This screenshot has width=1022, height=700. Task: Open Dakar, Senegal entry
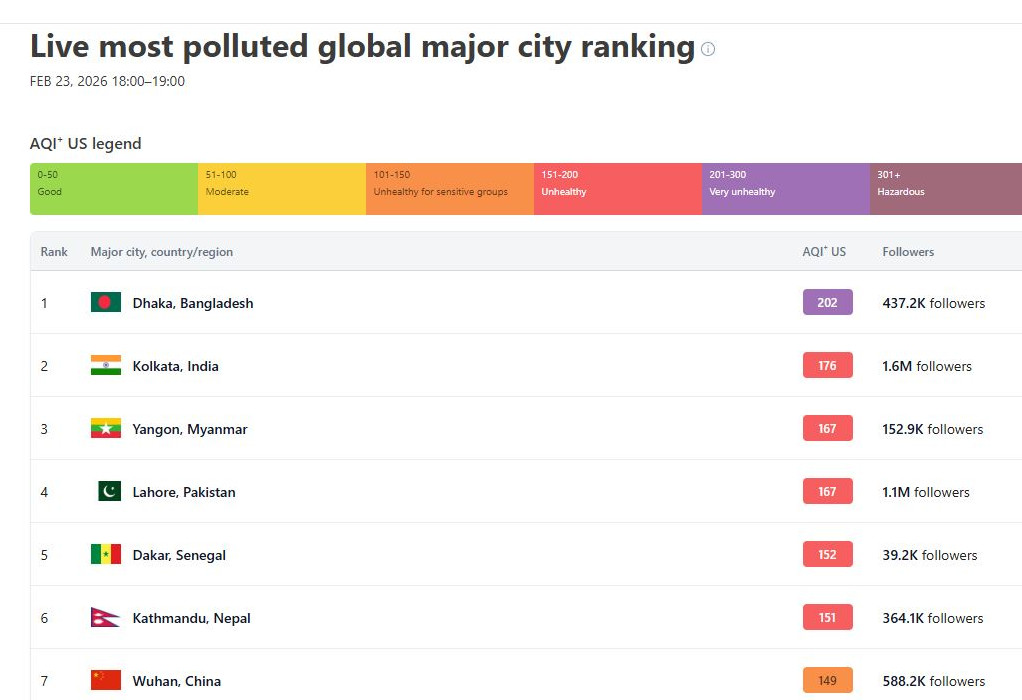[x=179, y=555]
